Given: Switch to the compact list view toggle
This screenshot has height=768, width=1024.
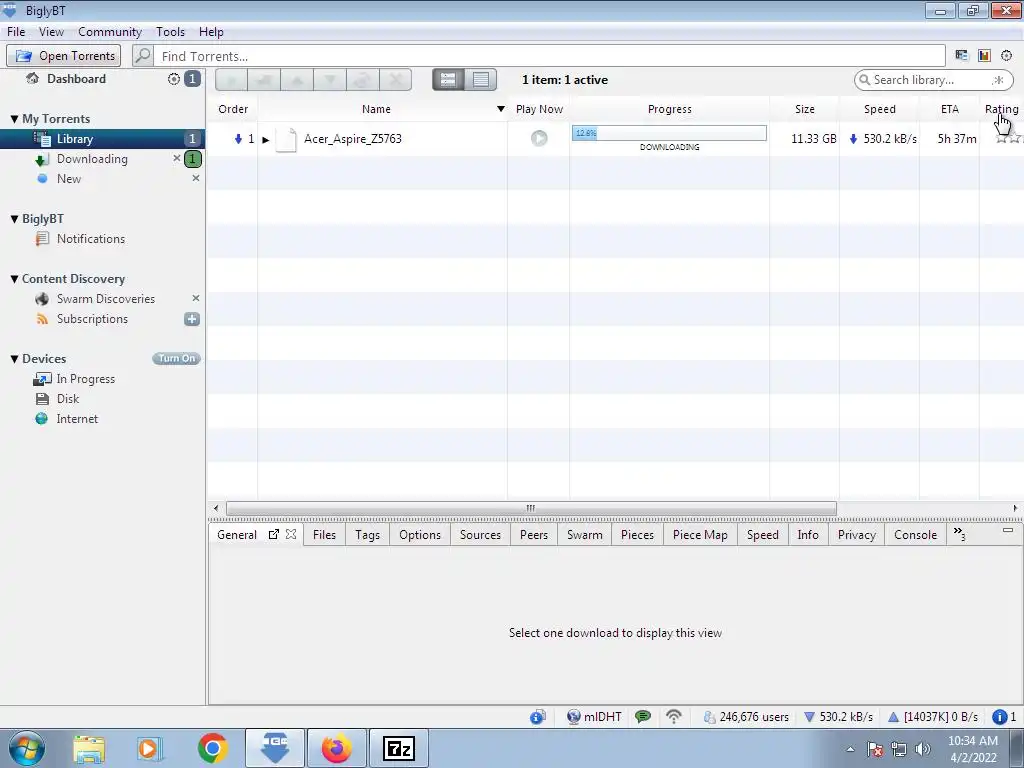Looking at the screenshot, I should (481, 80).
